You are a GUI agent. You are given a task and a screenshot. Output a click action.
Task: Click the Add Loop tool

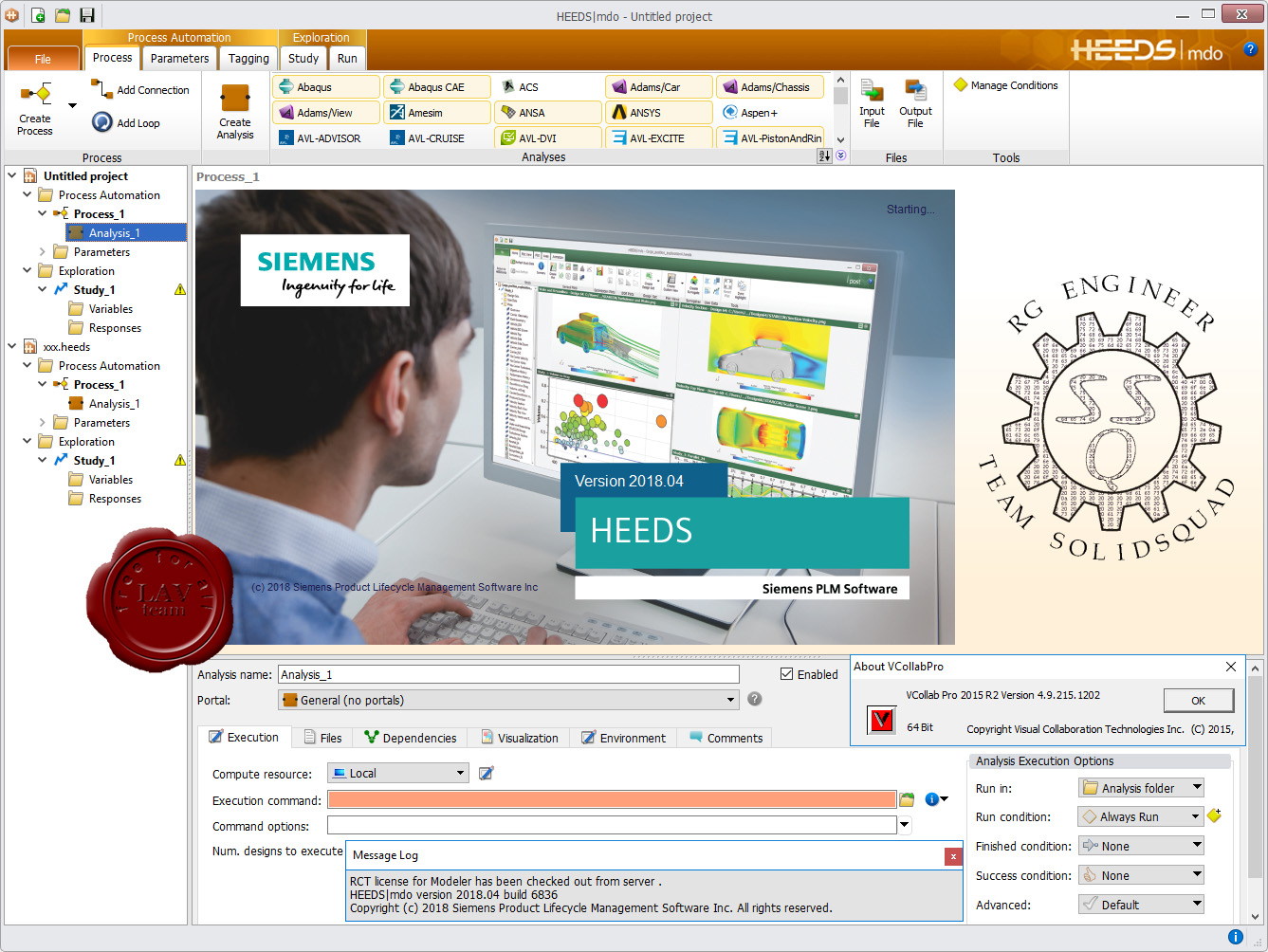coord(126,122)
